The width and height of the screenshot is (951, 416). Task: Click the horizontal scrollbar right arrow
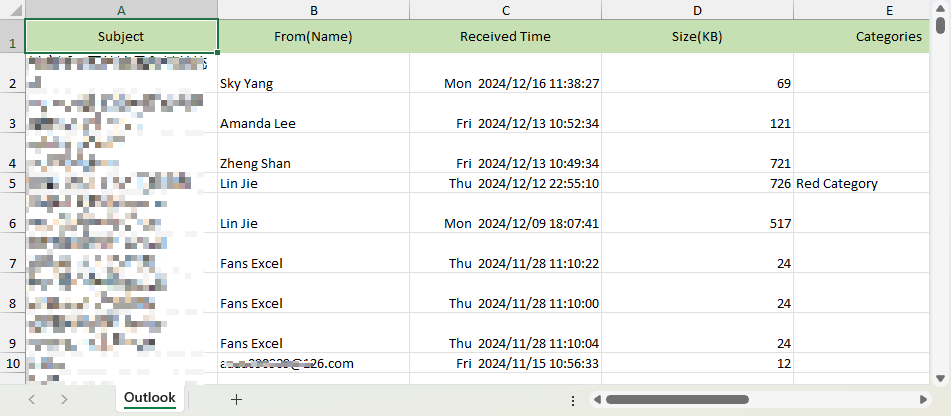[x=925, y=399]
